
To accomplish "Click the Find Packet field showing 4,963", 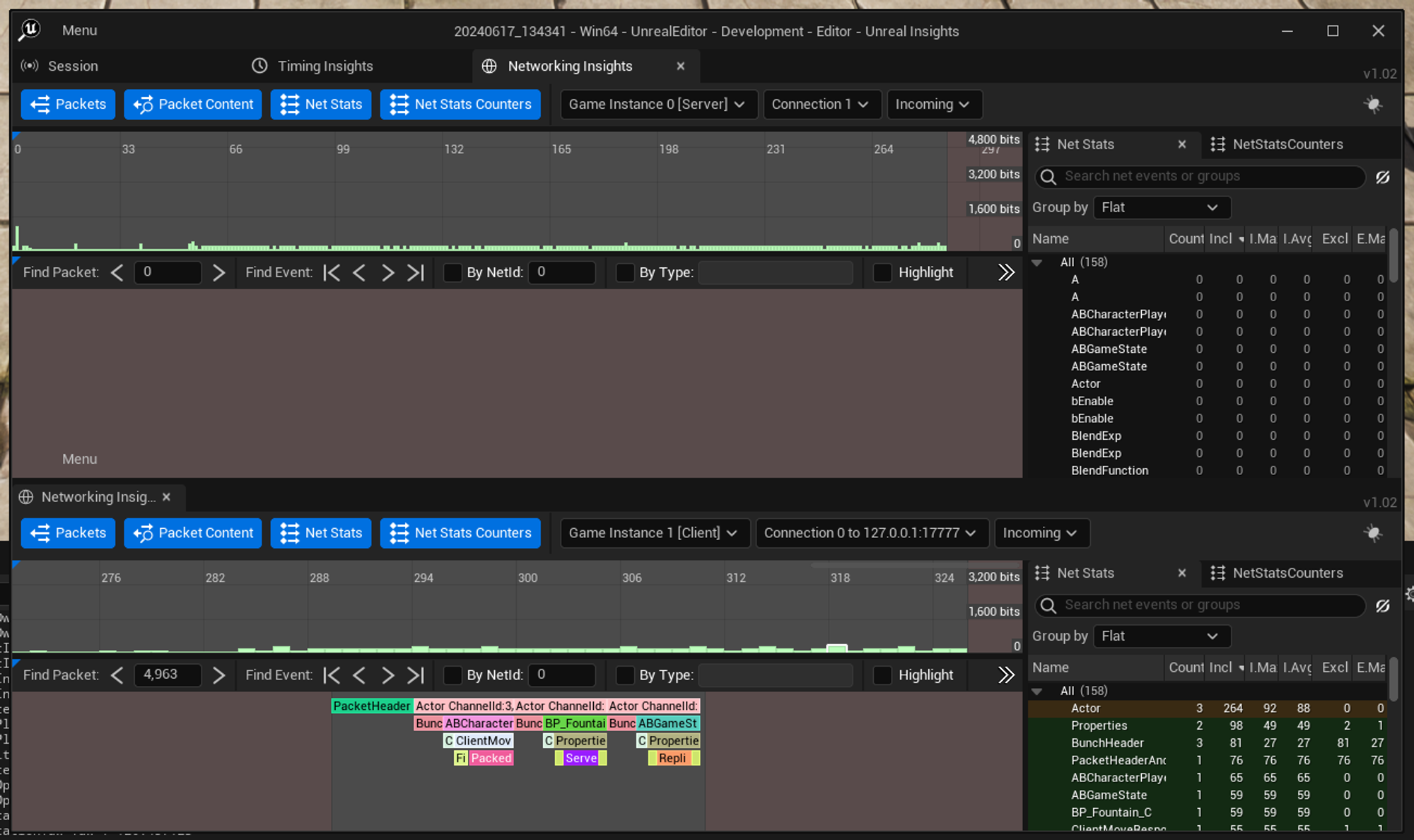I will click(x=168, y=675).
